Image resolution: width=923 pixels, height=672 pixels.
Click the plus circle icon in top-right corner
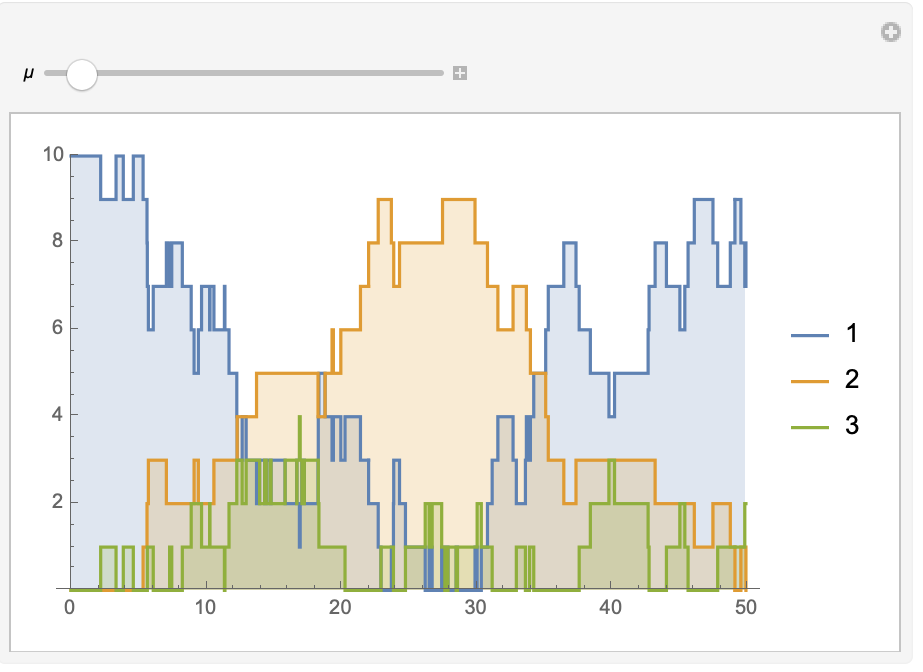[890, 33]
